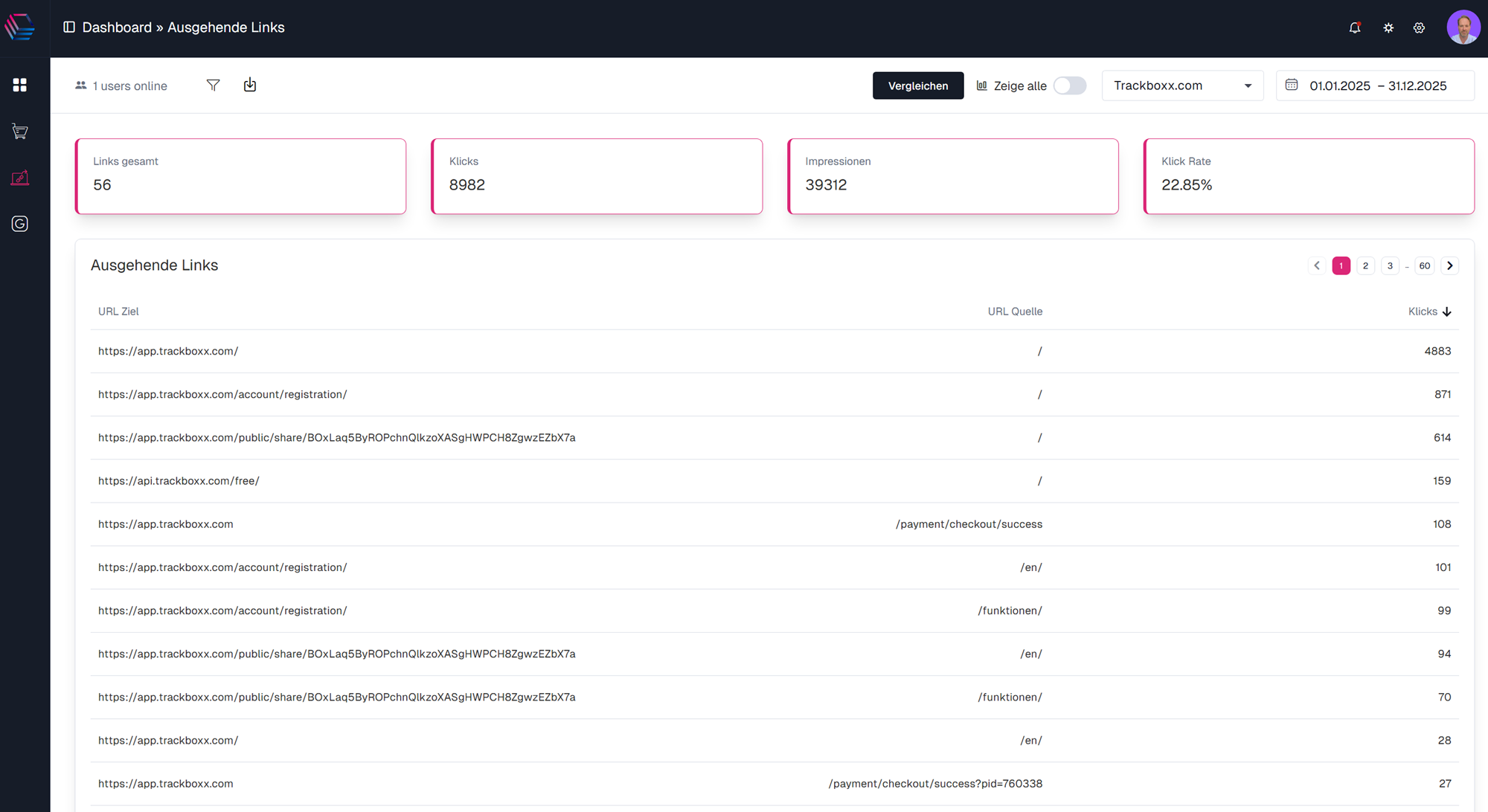Screen dimensions: 1488x812
Task: Click the export download icon
Action: tap(250, 85)
